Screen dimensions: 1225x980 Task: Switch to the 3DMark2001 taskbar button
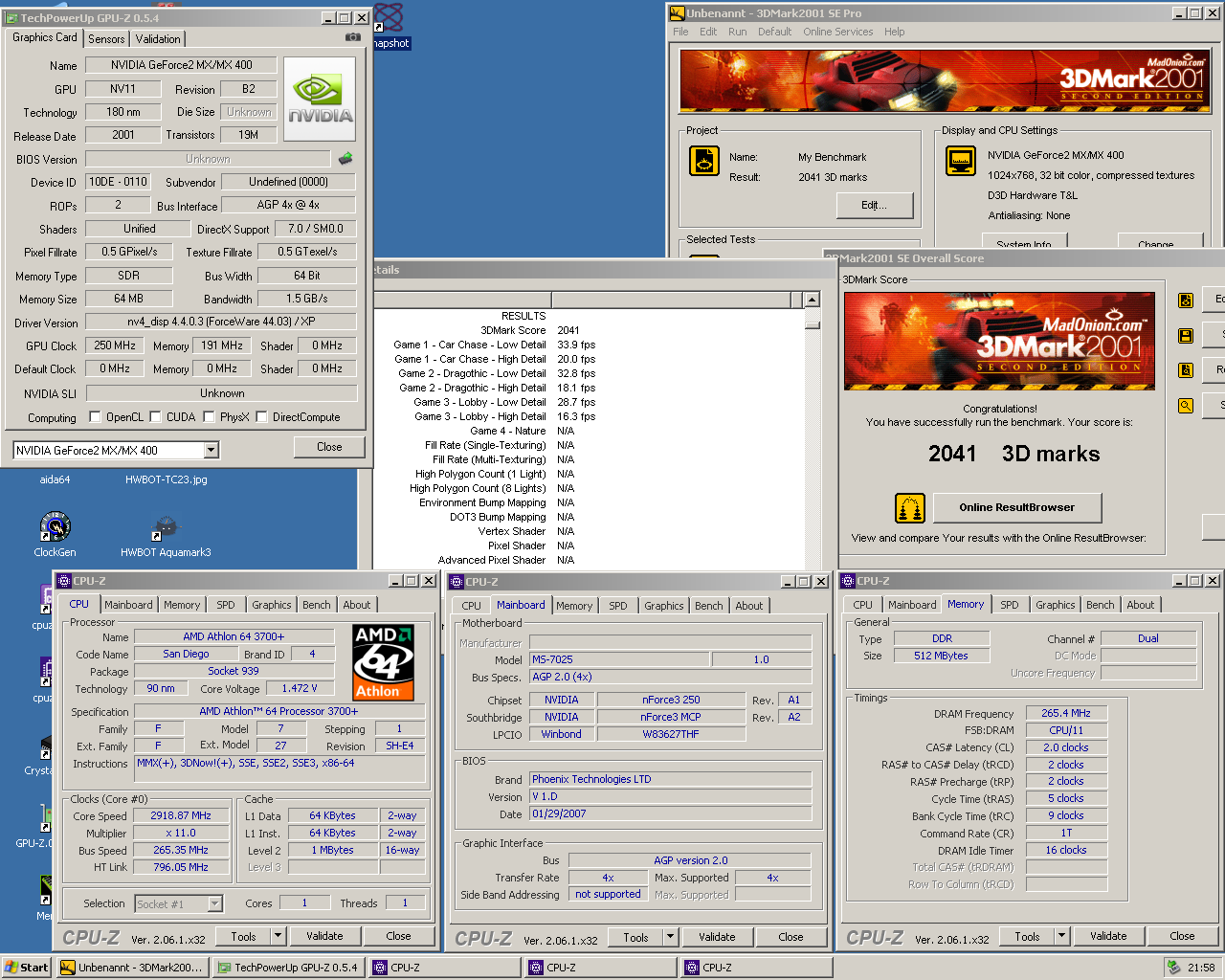(x=132, y=968)
